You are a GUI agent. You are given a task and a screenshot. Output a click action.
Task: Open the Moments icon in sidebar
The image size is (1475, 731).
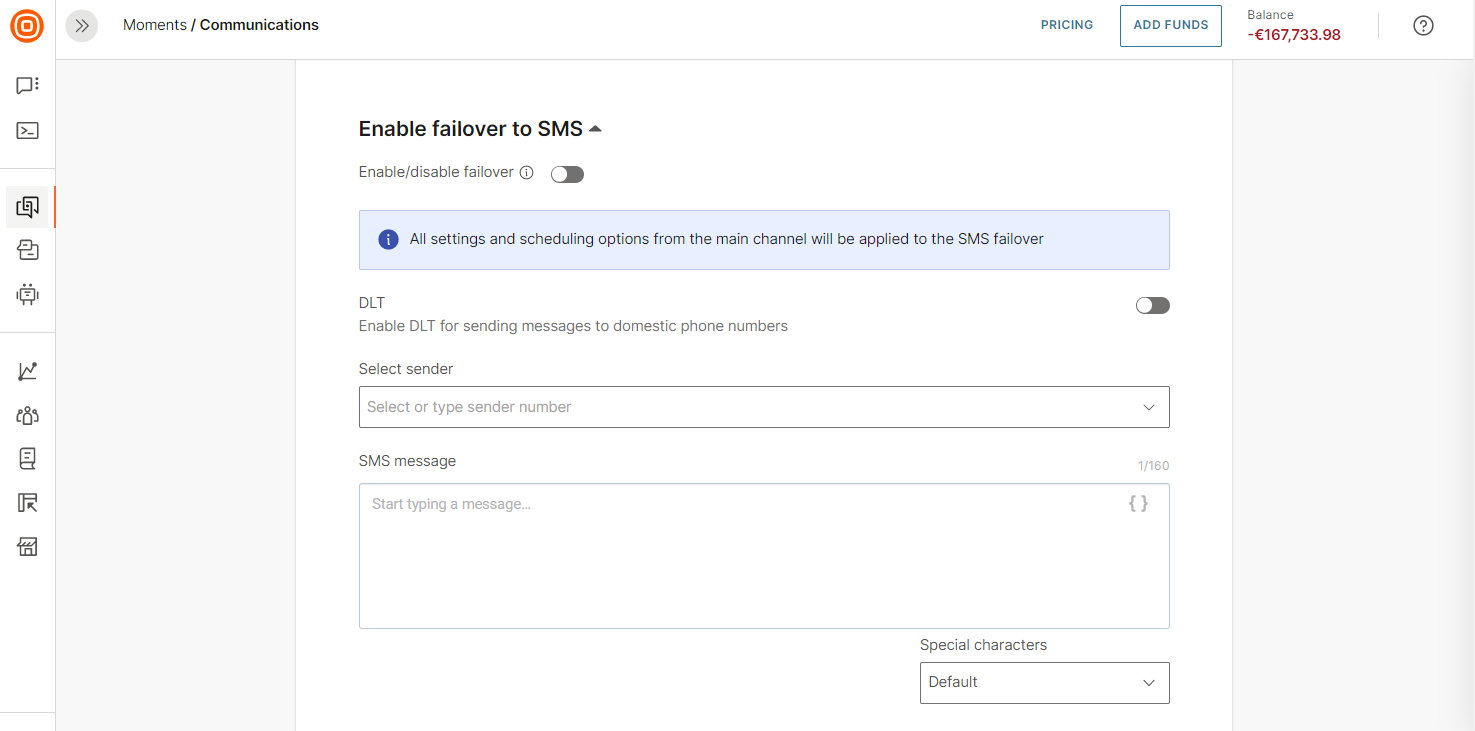click(x=27, y=207)
